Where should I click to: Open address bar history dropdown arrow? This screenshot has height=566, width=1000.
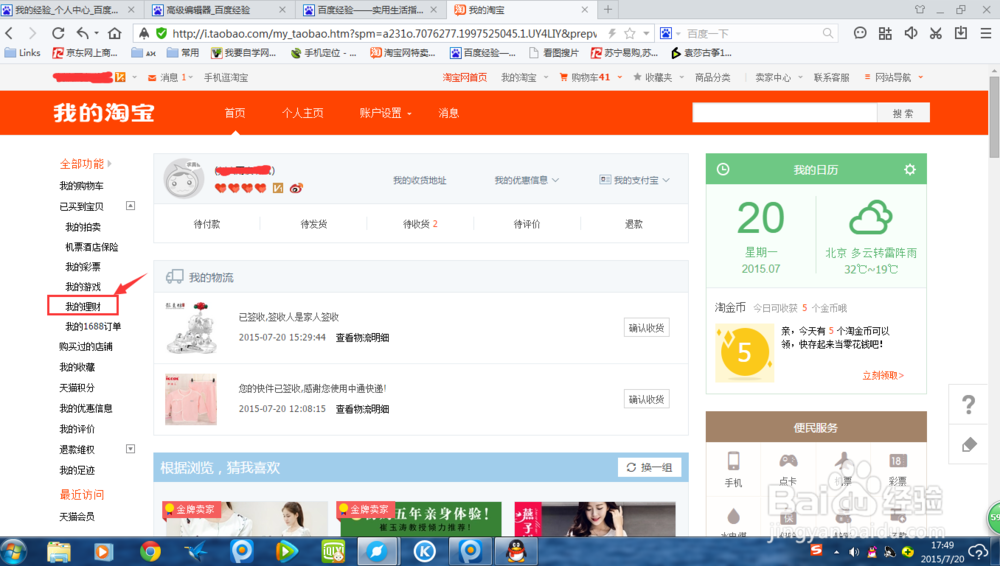coord(646,33)
